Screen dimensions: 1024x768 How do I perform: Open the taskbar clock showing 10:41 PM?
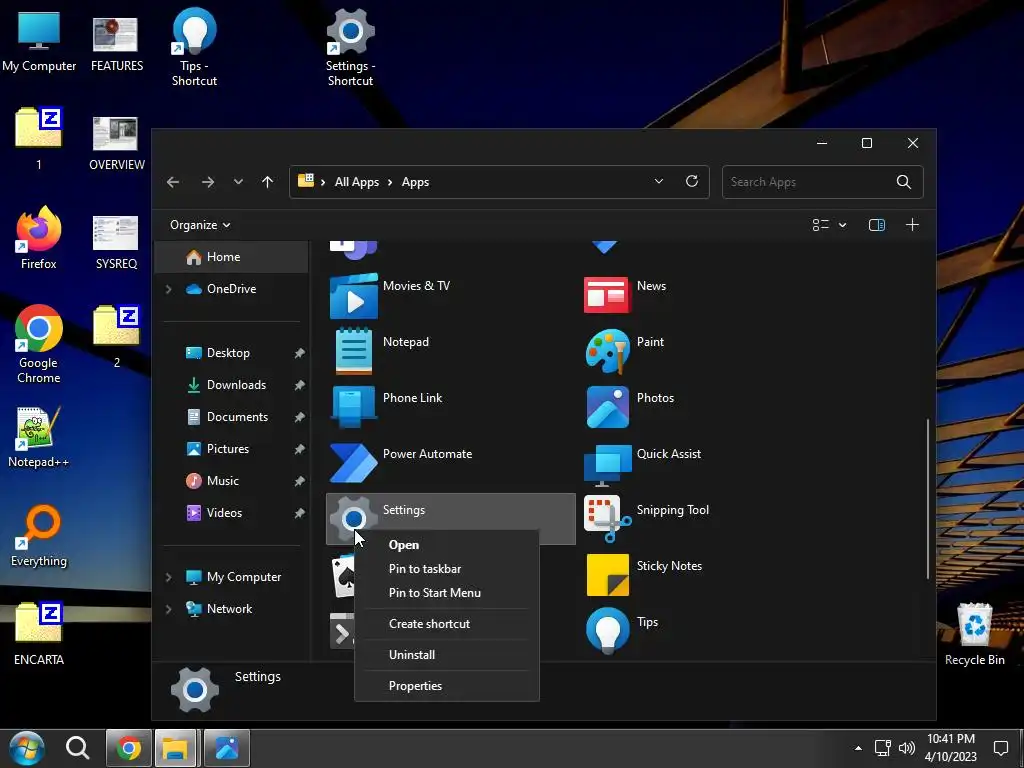pos(951,748)
